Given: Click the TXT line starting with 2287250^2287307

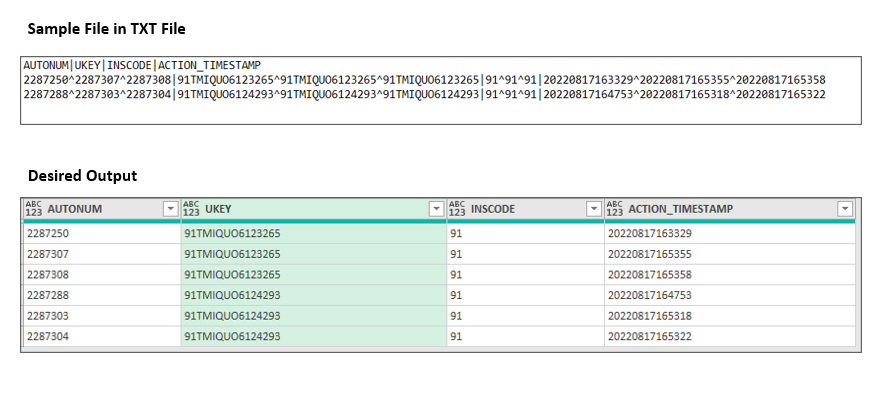Looking at the screenshot, I should [x=424, y=80].
